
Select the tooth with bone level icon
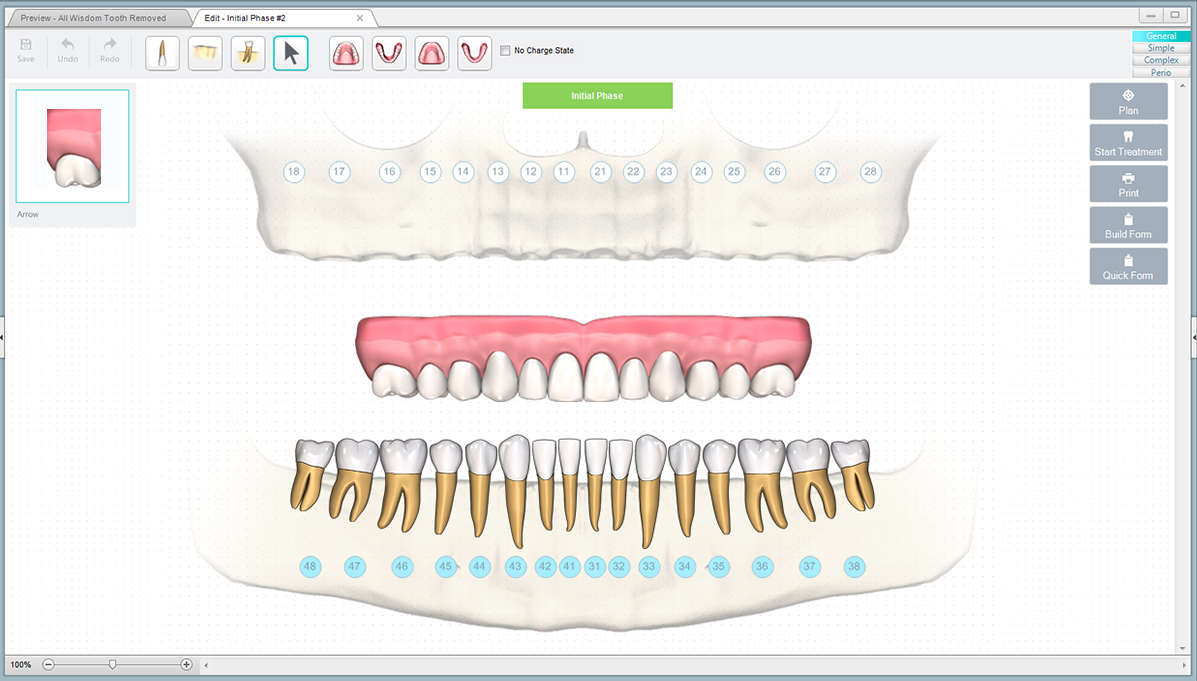204,52
